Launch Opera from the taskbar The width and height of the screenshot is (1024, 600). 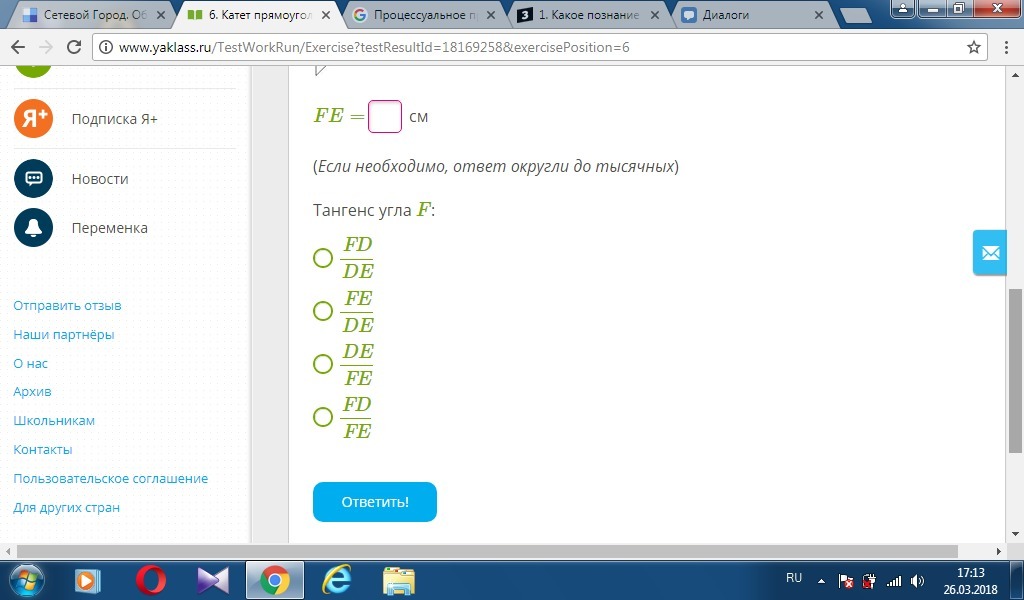point(149,580)
